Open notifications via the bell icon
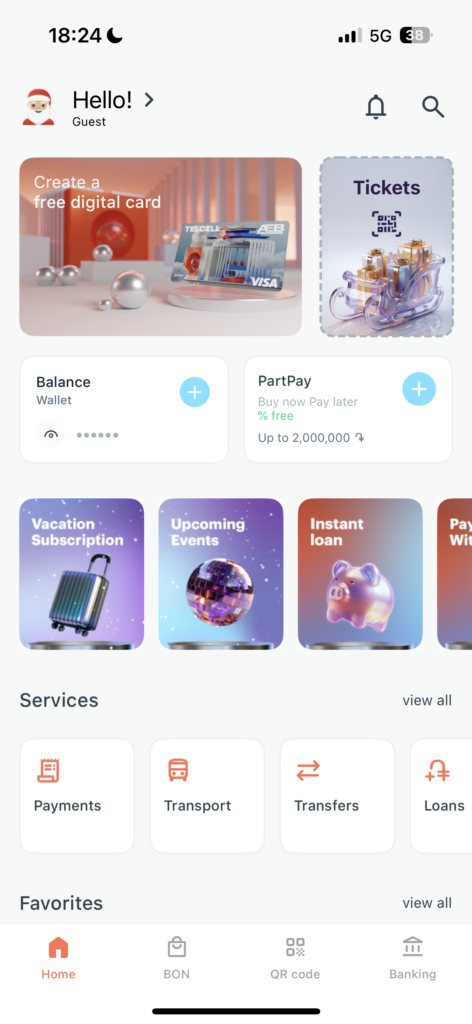 coord(375,107)
